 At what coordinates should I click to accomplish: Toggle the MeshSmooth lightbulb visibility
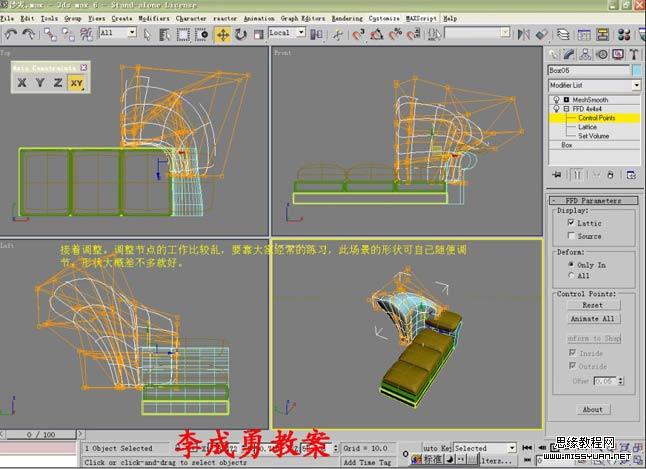[x=556, y=100]
